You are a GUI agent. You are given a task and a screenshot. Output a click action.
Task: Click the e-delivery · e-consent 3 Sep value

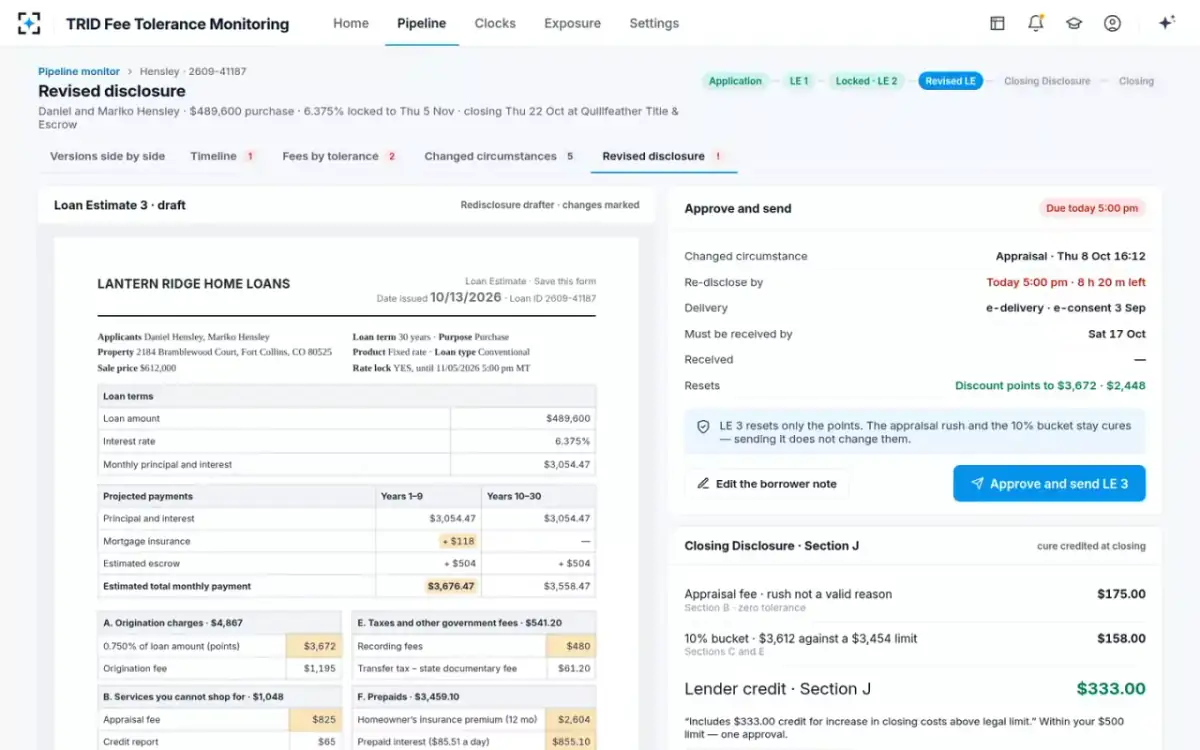1066,308
